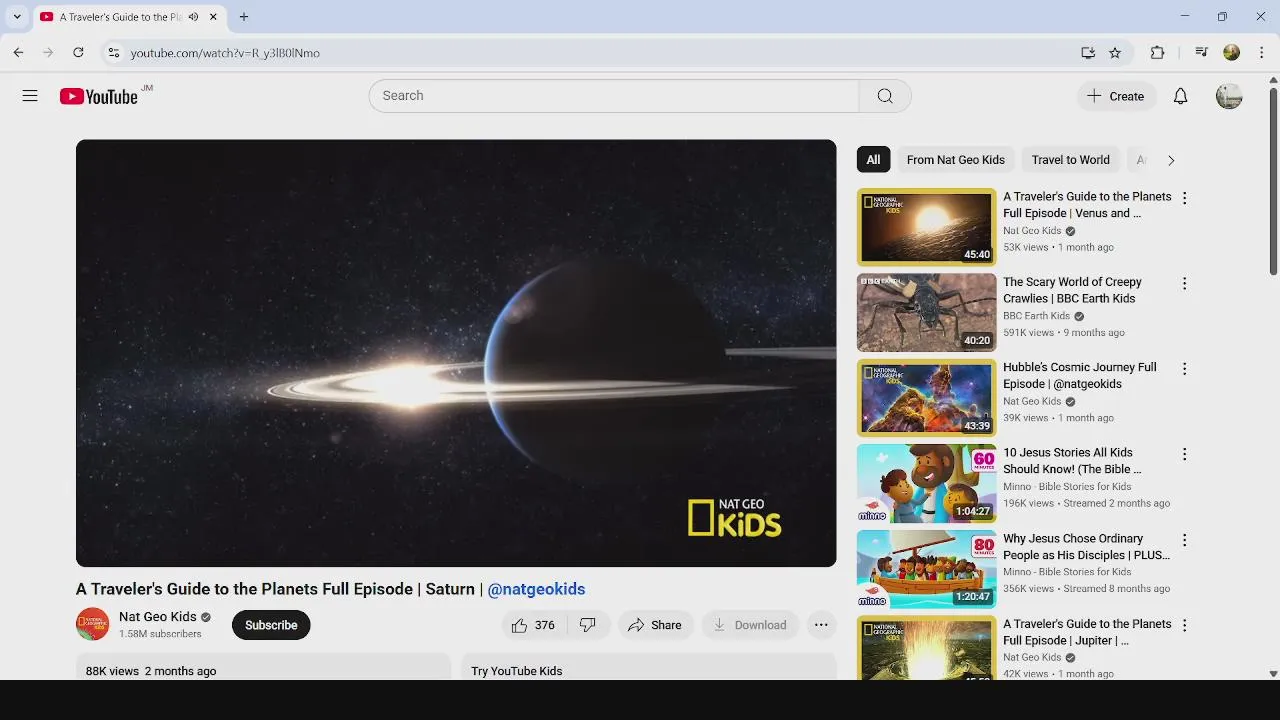1280x720 pixels.
Task: Open options for Creepy Crawlies suggestion
Action: (x=1184, y=283)
